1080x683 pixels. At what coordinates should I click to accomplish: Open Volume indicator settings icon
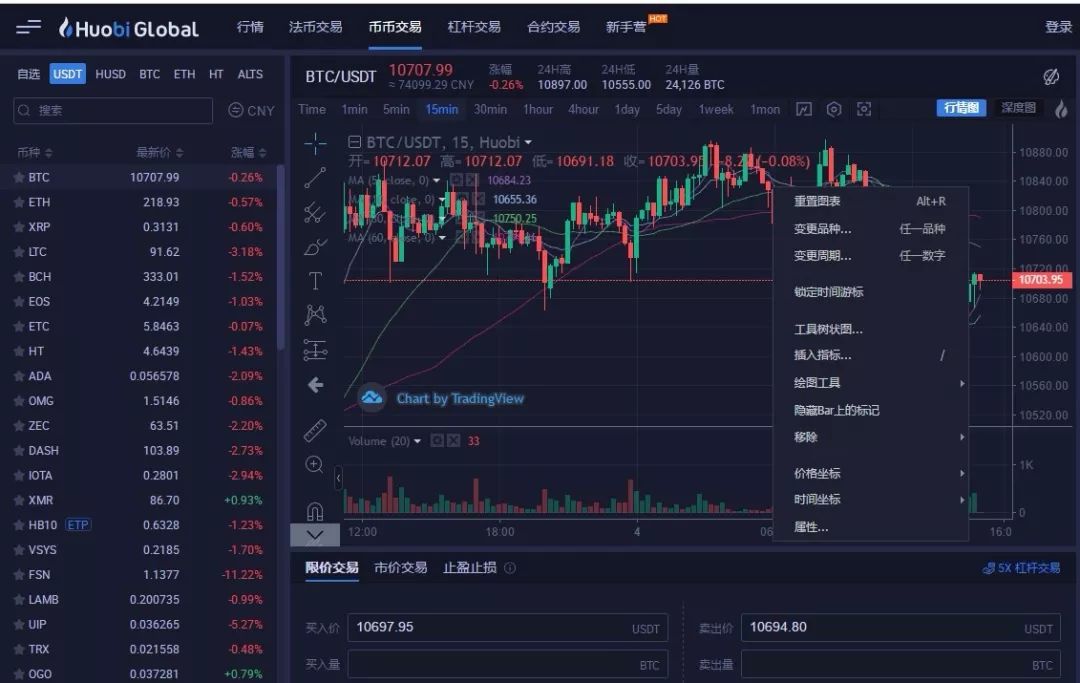tap(437, 441)
